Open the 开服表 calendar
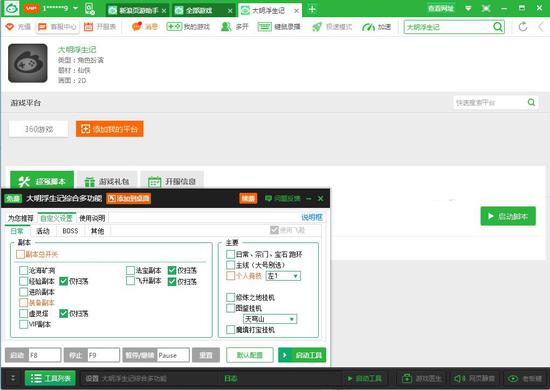 100,27
